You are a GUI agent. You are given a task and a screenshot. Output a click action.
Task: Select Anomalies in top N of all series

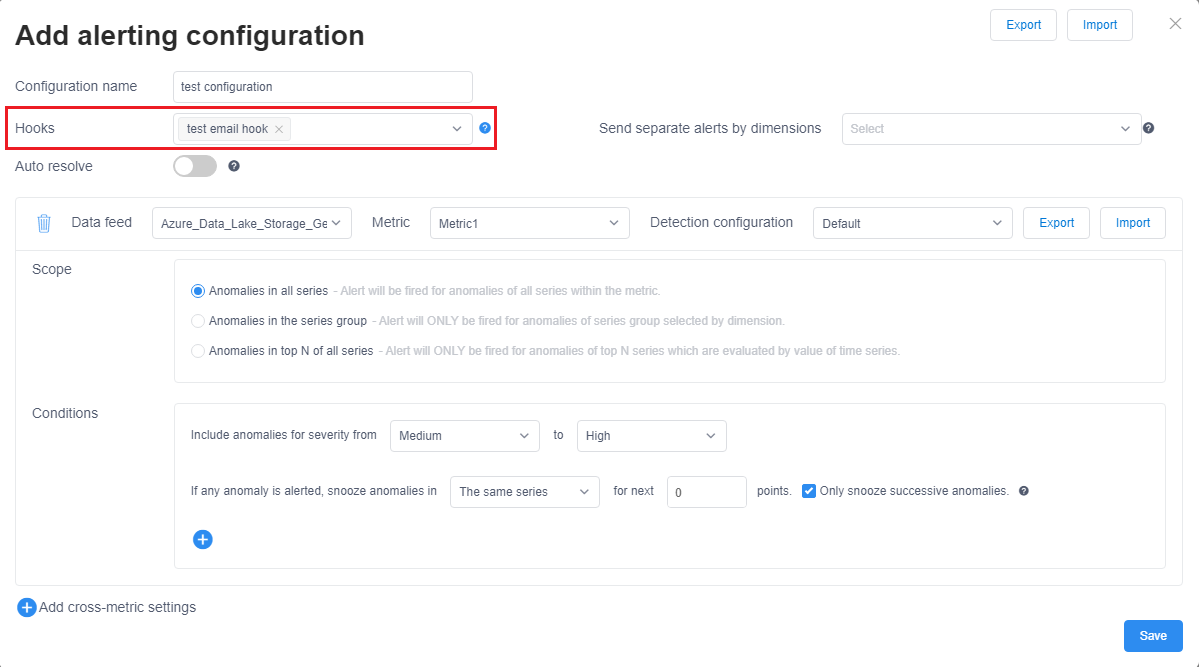click(x=198, y=351)
